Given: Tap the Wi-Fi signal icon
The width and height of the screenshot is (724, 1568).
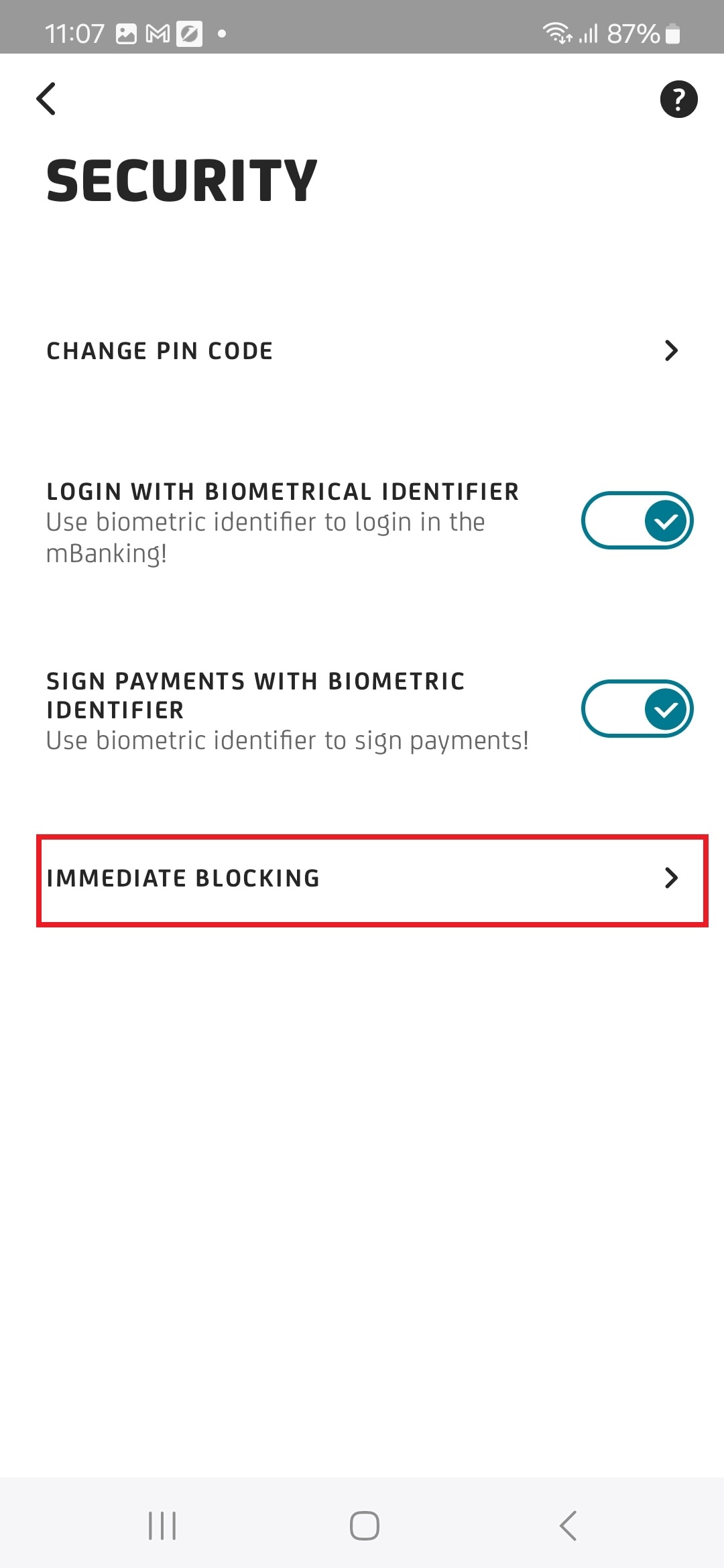Looking at the screenshot, I should click(x=556, y=32).
